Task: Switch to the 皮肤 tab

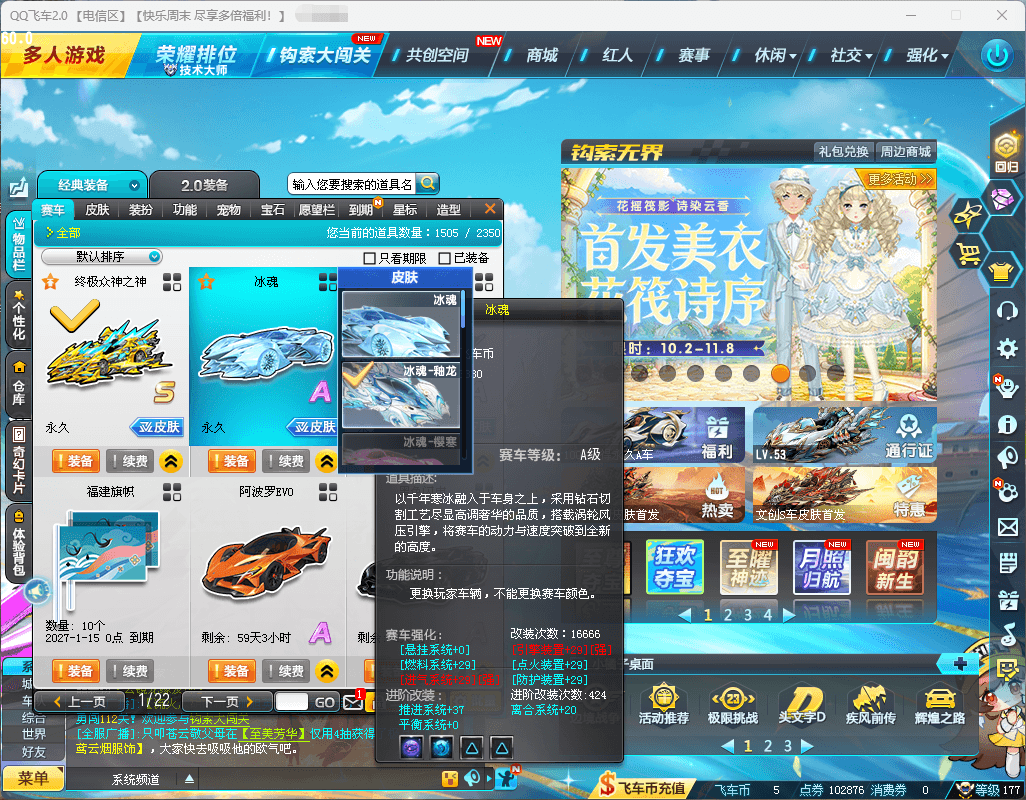Action: click(x=97, y=209)
